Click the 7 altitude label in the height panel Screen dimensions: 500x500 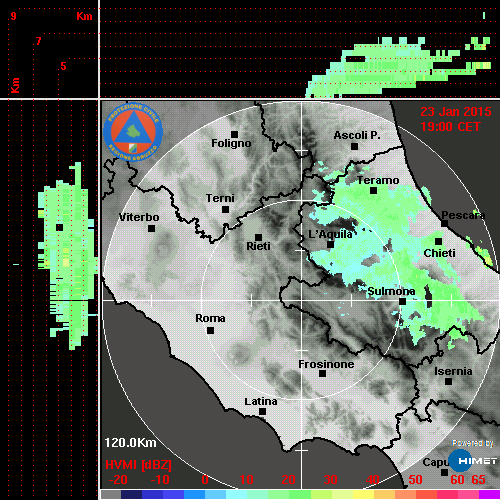coord(38,41)
